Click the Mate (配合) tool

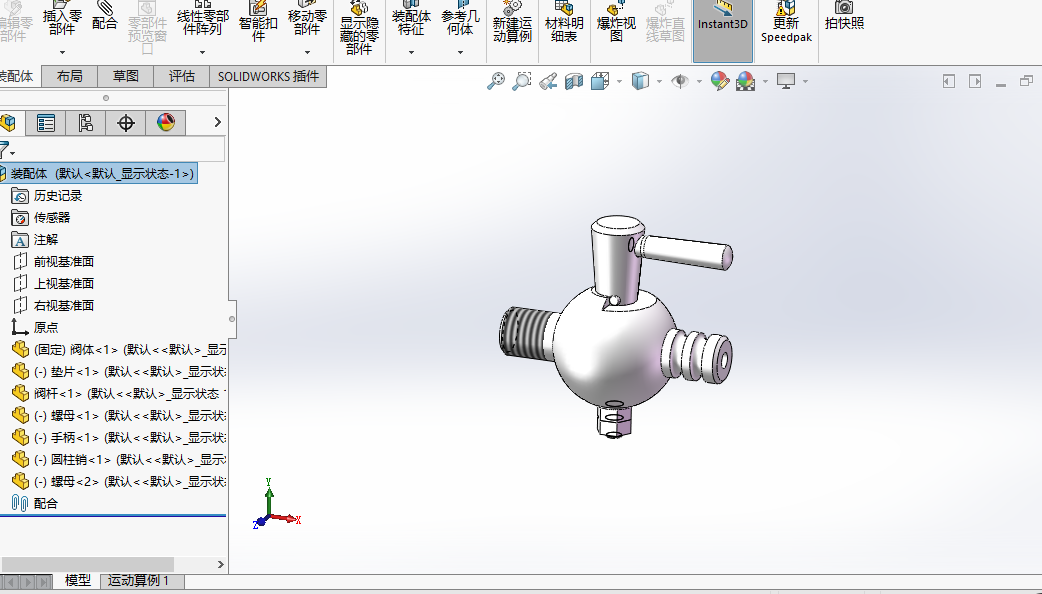point(104,18)
